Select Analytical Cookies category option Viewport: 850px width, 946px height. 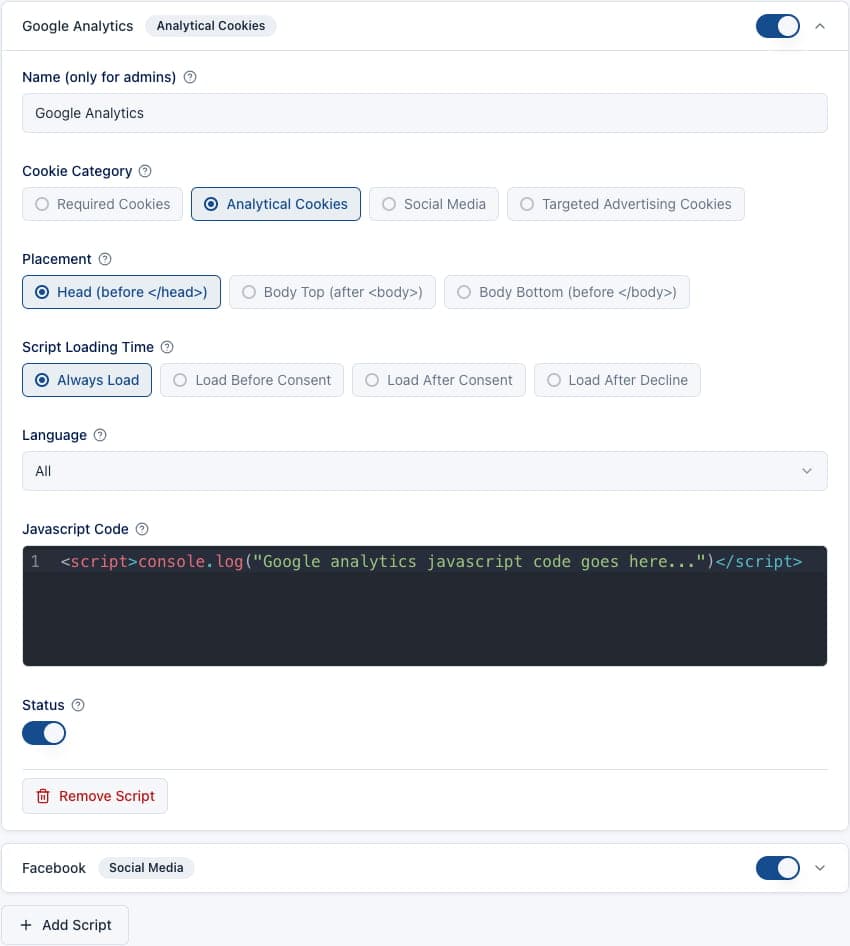click(276, 205)
